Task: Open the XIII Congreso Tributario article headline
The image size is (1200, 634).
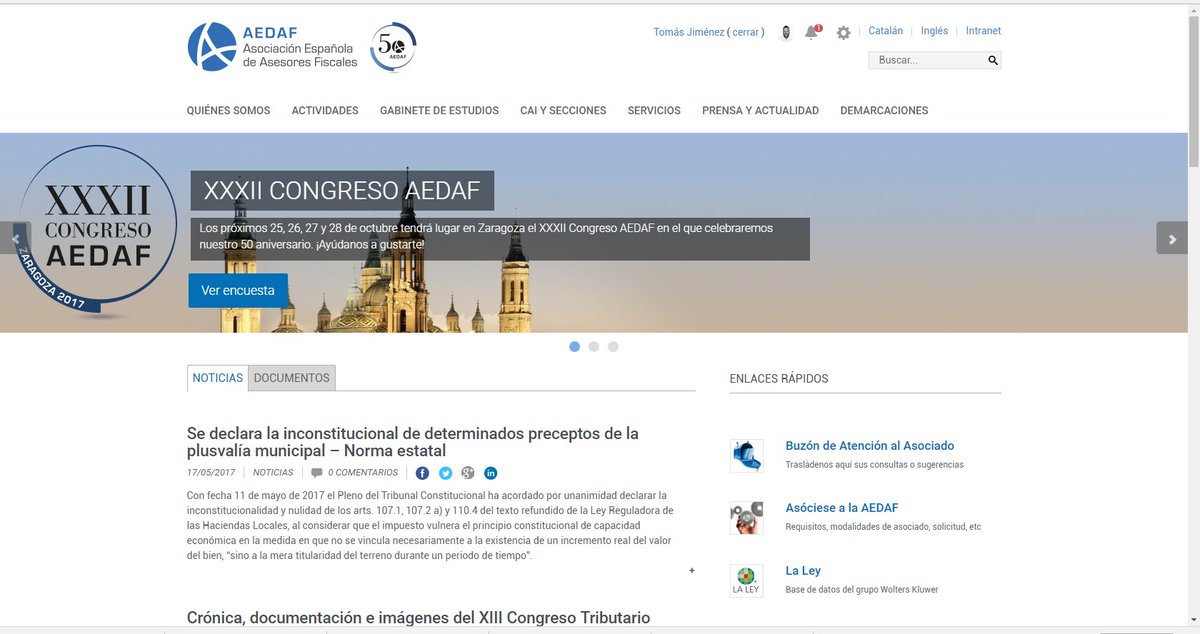Action: click(x=418, y=618)
